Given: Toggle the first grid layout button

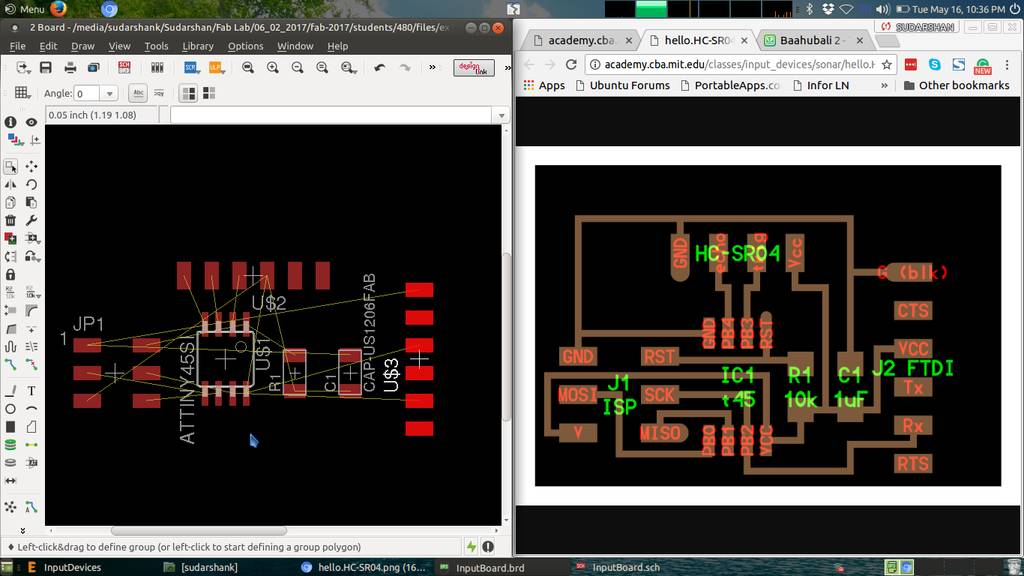Looking at the screenshot, I should point(188,93).
